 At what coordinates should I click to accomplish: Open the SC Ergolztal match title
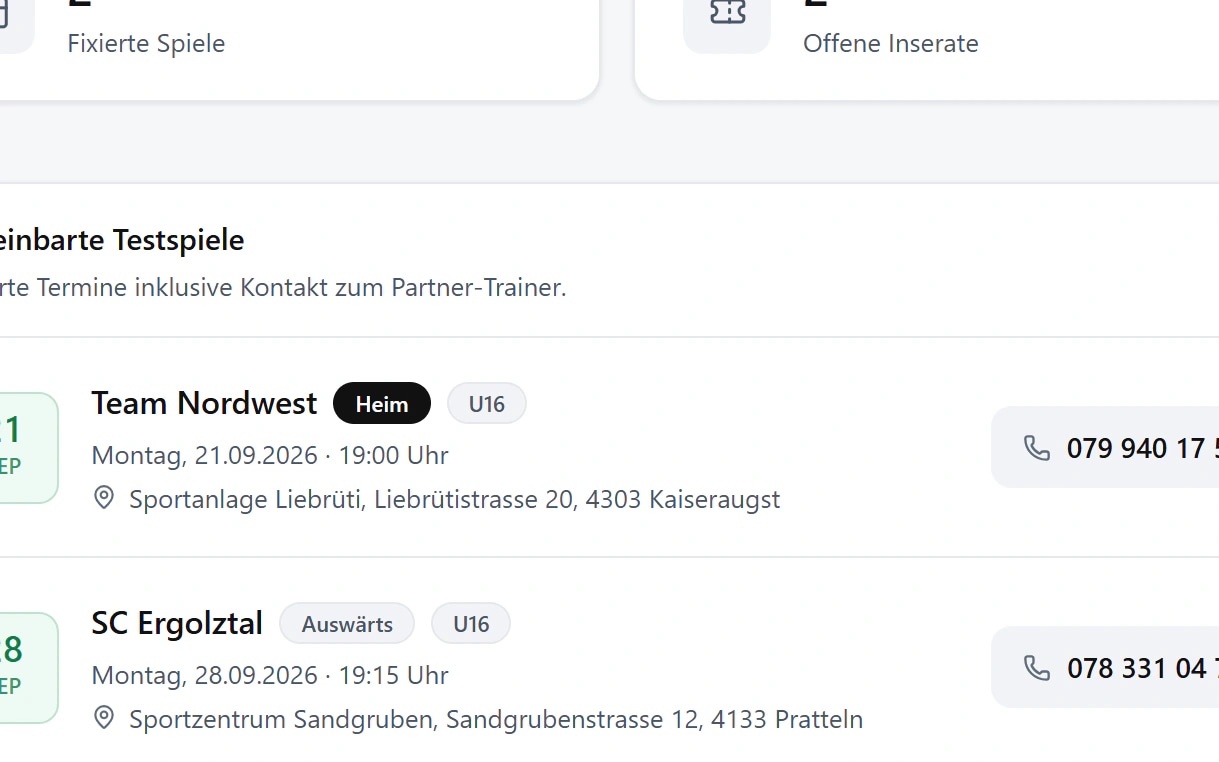[177, 623]
